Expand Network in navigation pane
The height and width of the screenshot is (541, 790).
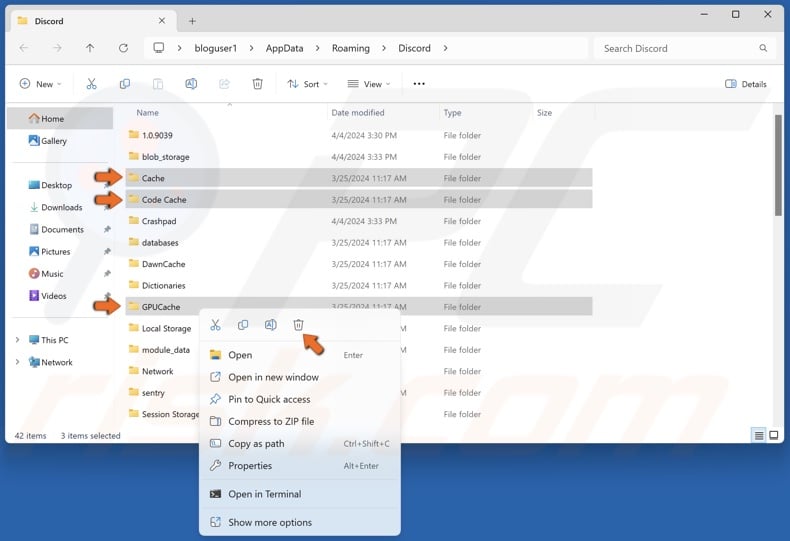pyautogui.click(x=18, y=362)
